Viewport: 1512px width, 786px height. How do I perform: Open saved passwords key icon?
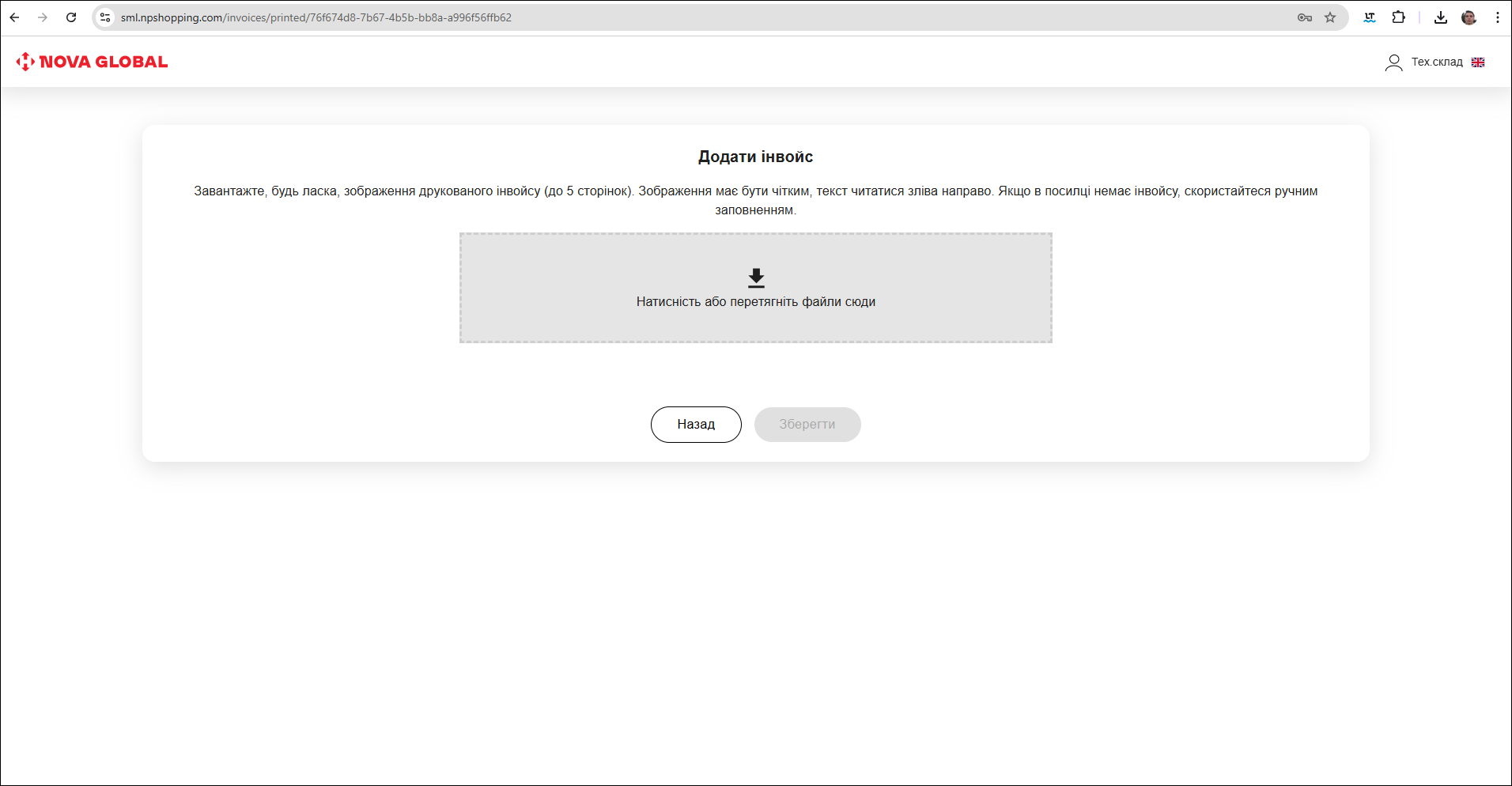[x=1305, y=17]
